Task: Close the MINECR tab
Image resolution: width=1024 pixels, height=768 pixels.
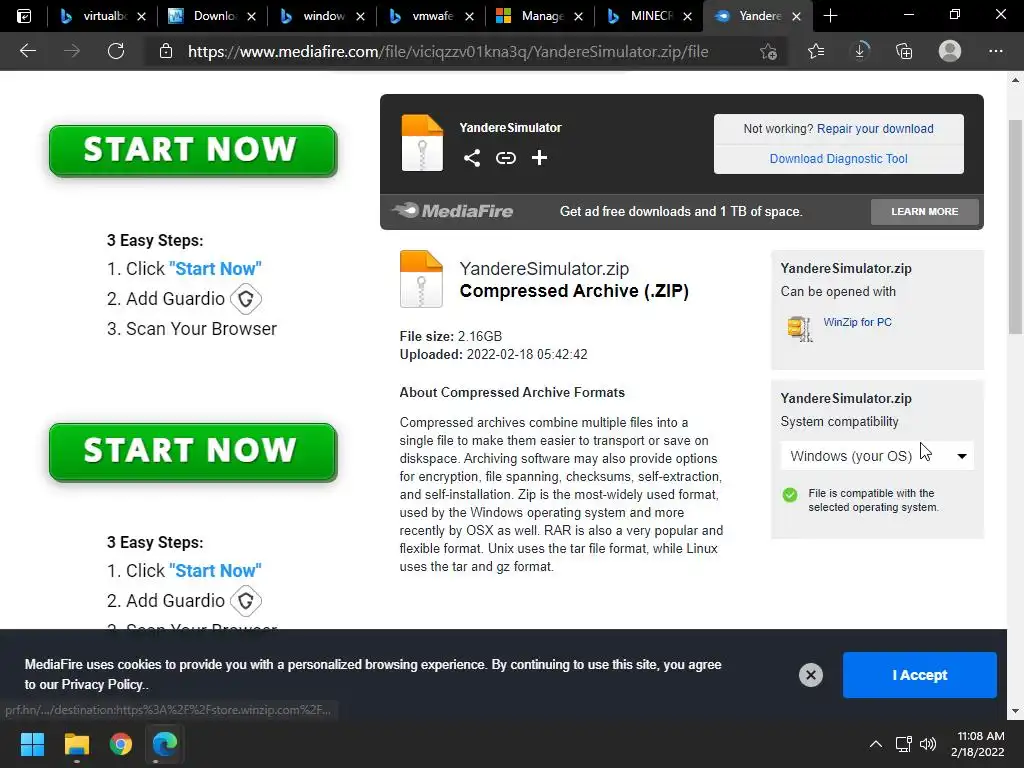Action: [x=687, y=16]
